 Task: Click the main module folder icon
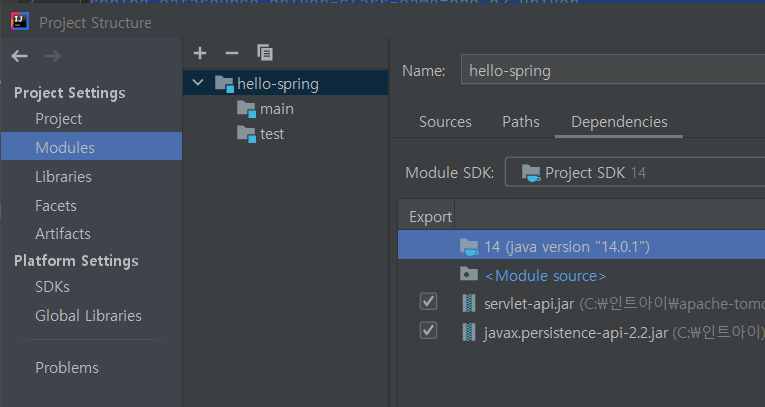pos(246,109)
